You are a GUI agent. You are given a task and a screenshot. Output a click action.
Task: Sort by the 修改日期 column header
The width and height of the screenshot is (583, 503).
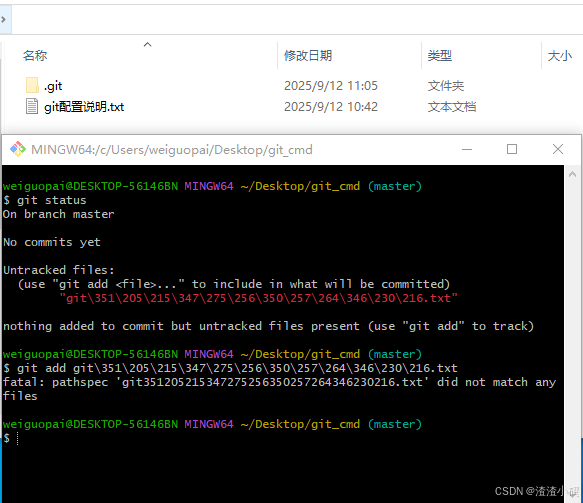click(308, 56)
